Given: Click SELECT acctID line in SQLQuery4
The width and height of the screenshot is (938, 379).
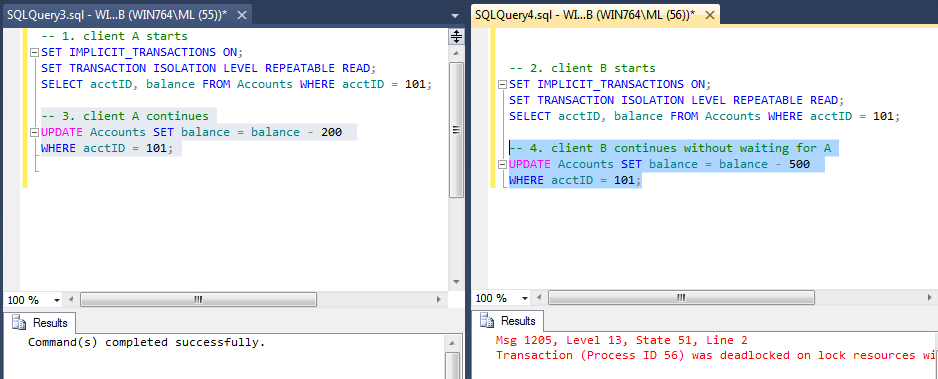Looking at the screenshot, I should (704, 117).
